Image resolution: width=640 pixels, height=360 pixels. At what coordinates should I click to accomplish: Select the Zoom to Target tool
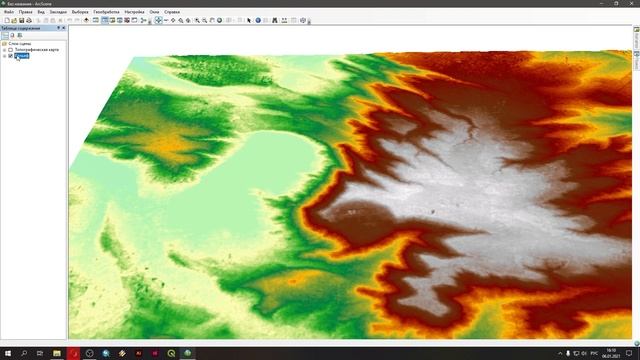coord(180,20)
